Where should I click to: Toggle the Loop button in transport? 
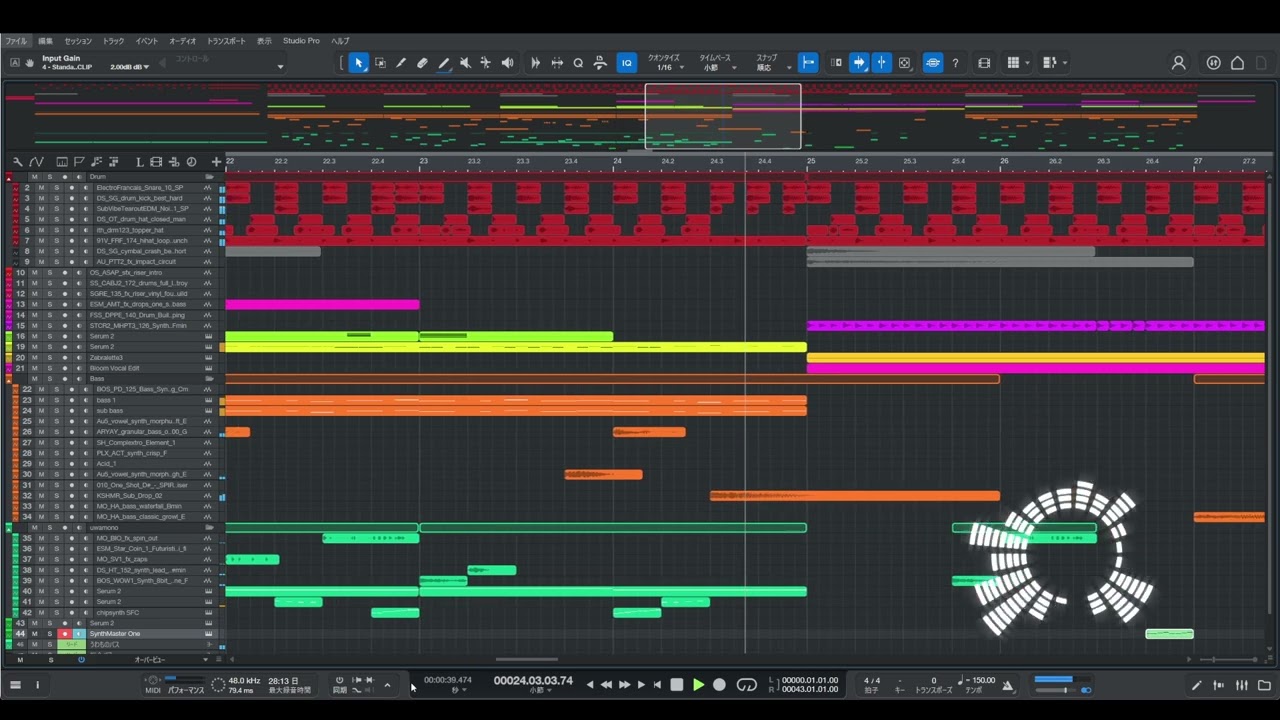pyautogui.click(x=747, y=685)
